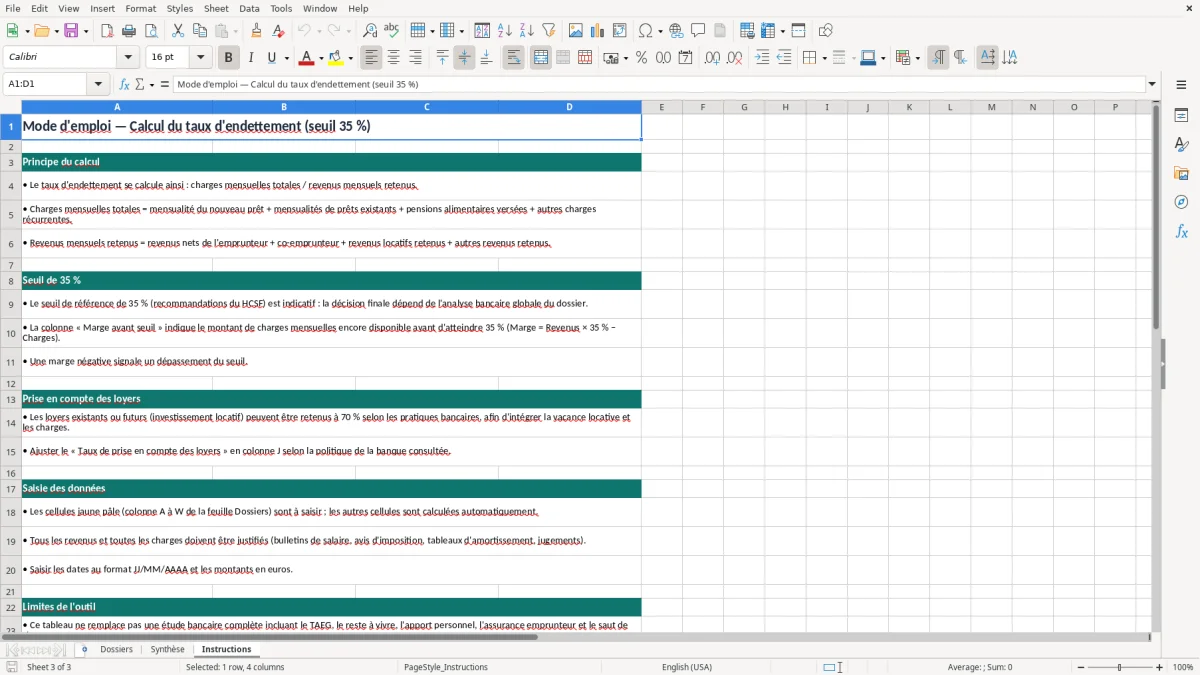Open the Function Wizard fx icon
The image size is (1200, 675).
[125, 84]
